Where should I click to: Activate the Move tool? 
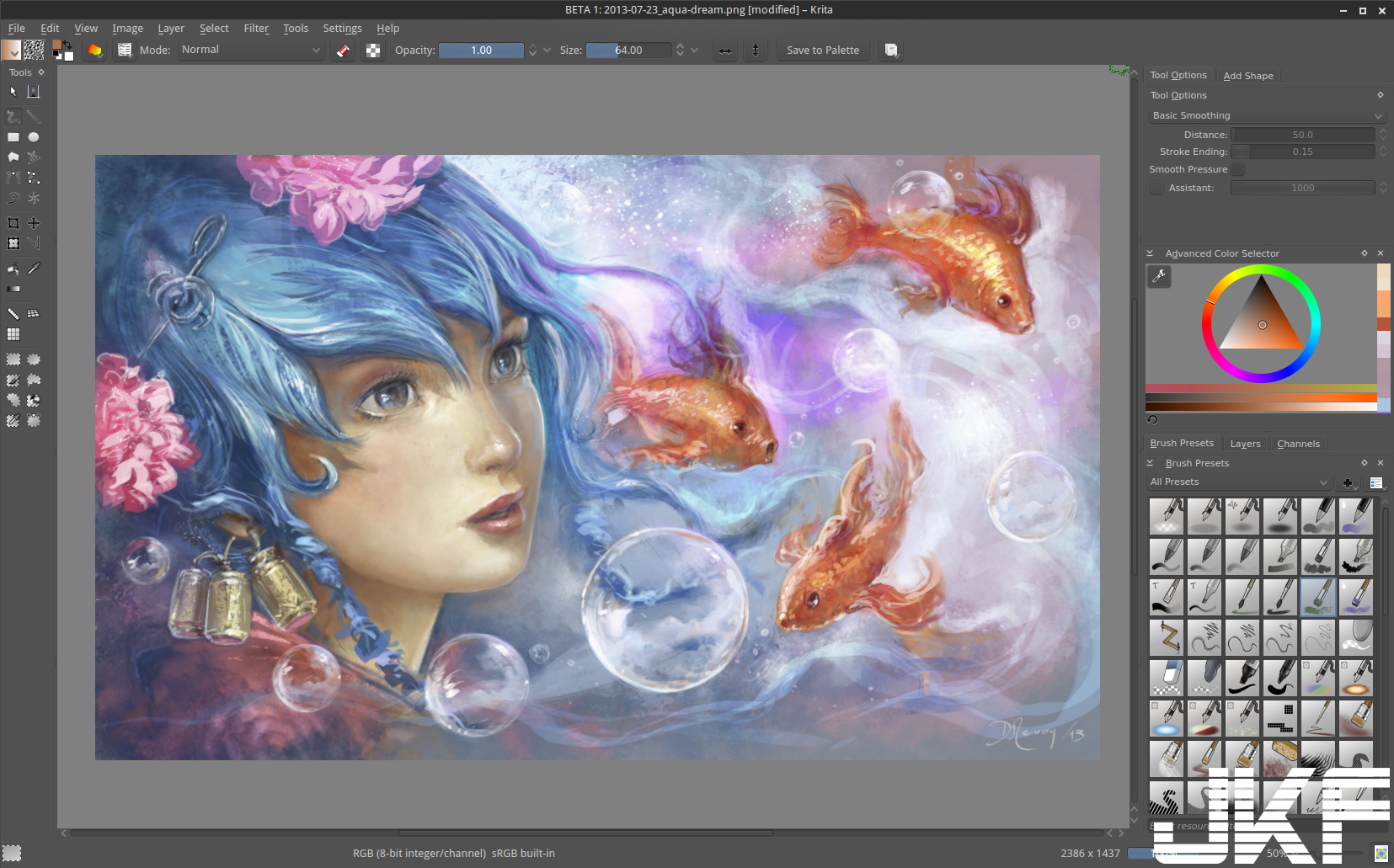coord(34,223)
